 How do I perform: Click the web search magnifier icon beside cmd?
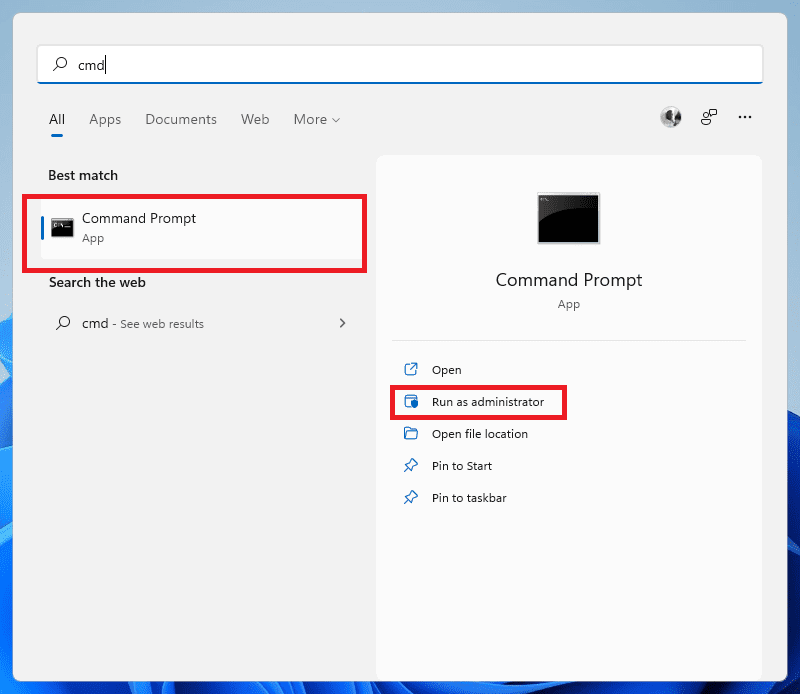[x=63, y=323]
